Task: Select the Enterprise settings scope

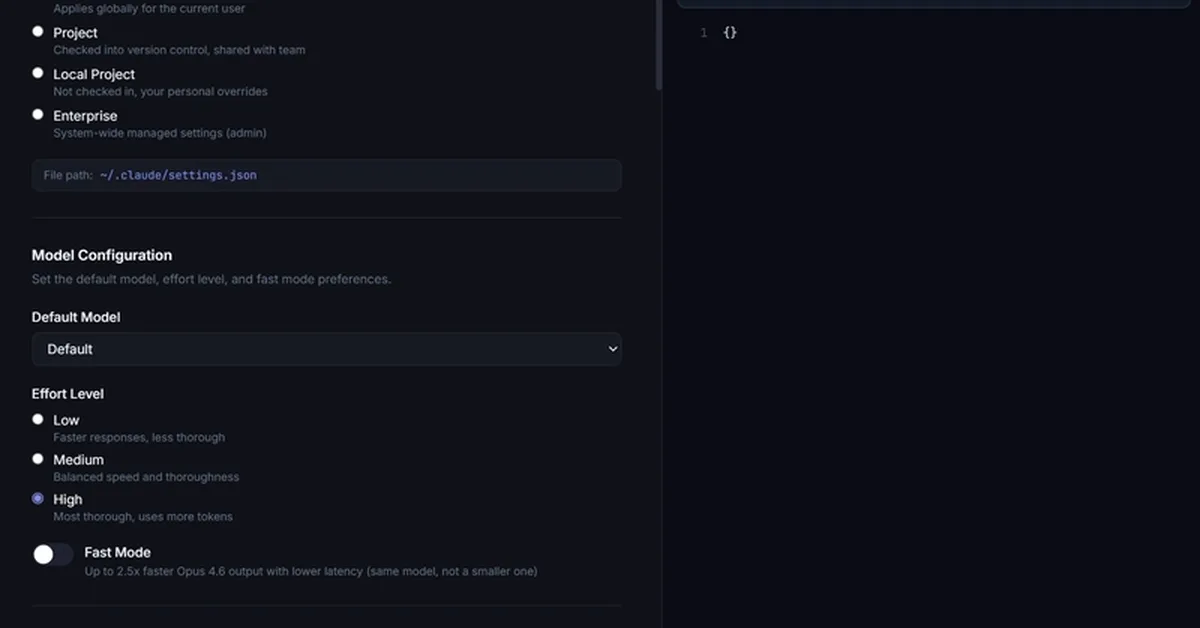Action: [37, 114]
